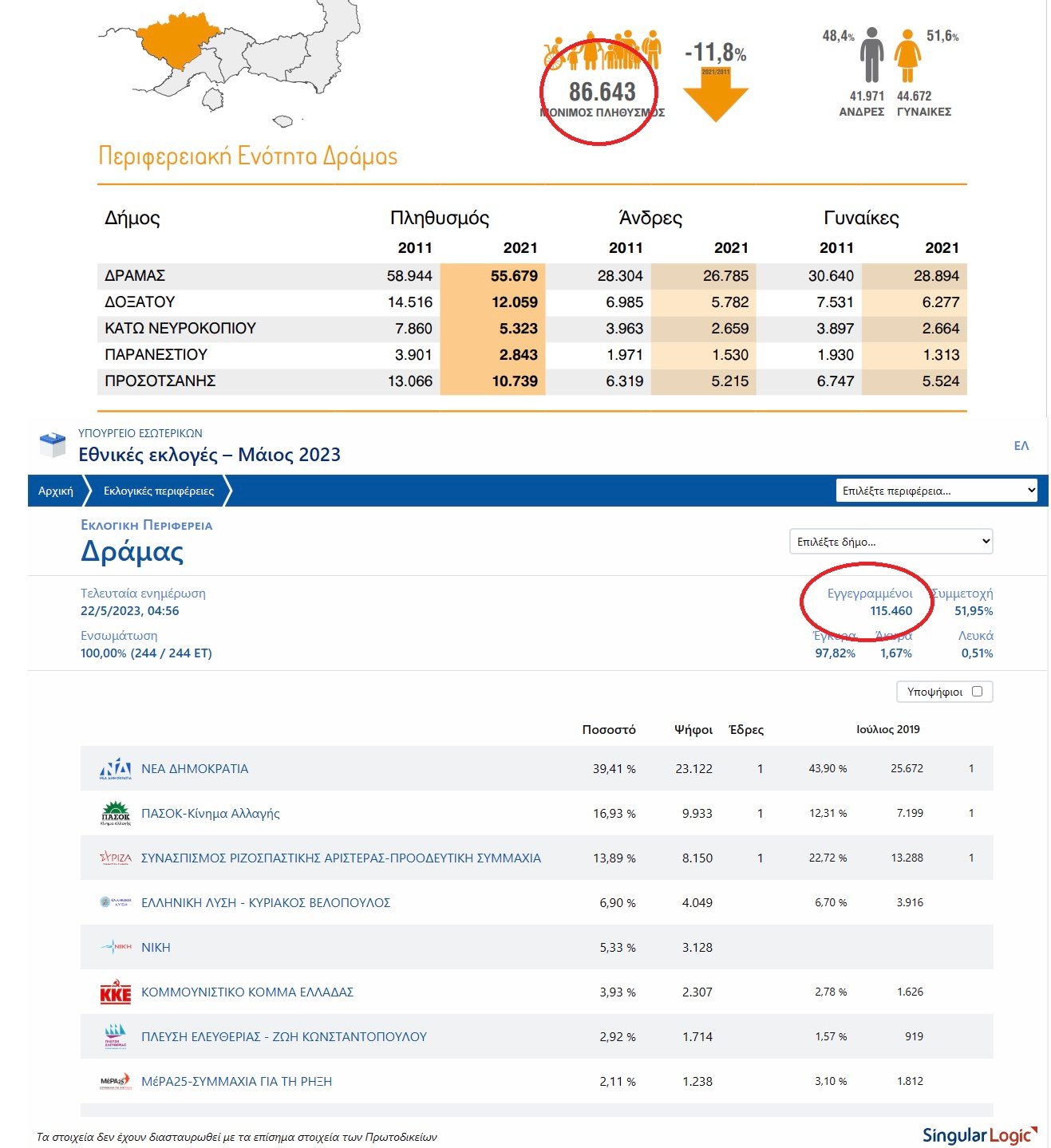This screenshot has height=1148, width=1051.
Task: Click the ΕΛΛΗΝΙΚΗ ΛΥΣΗ party logo
Action: point(115,902)
